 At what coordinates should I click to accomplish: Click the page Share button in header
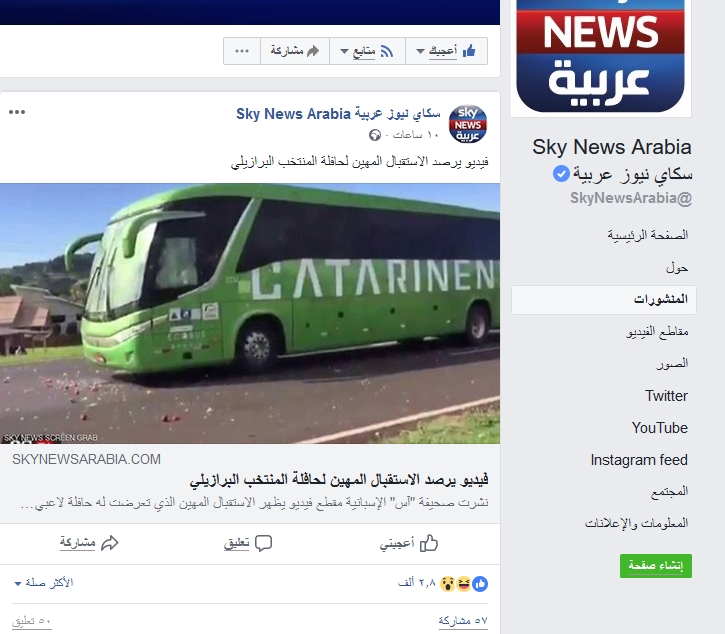(x=295, y=51)
